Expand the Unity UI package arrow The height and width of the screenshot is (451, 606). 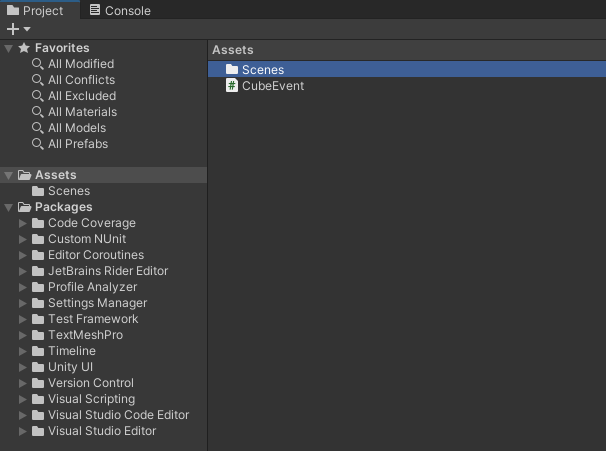pyautogui.click(x=24, y=367)
